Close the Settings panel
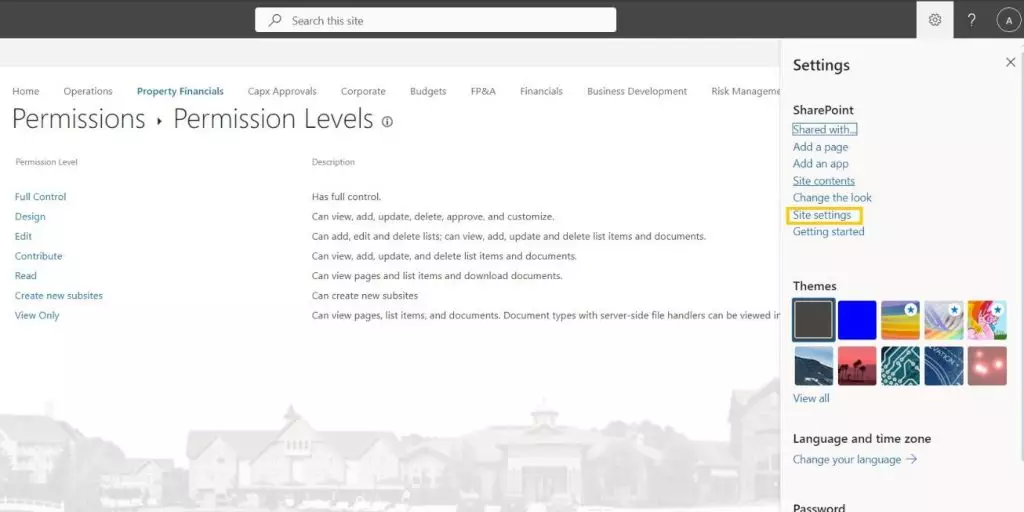This screenshot has width=1024, height=512. [x=1010, y=63]
